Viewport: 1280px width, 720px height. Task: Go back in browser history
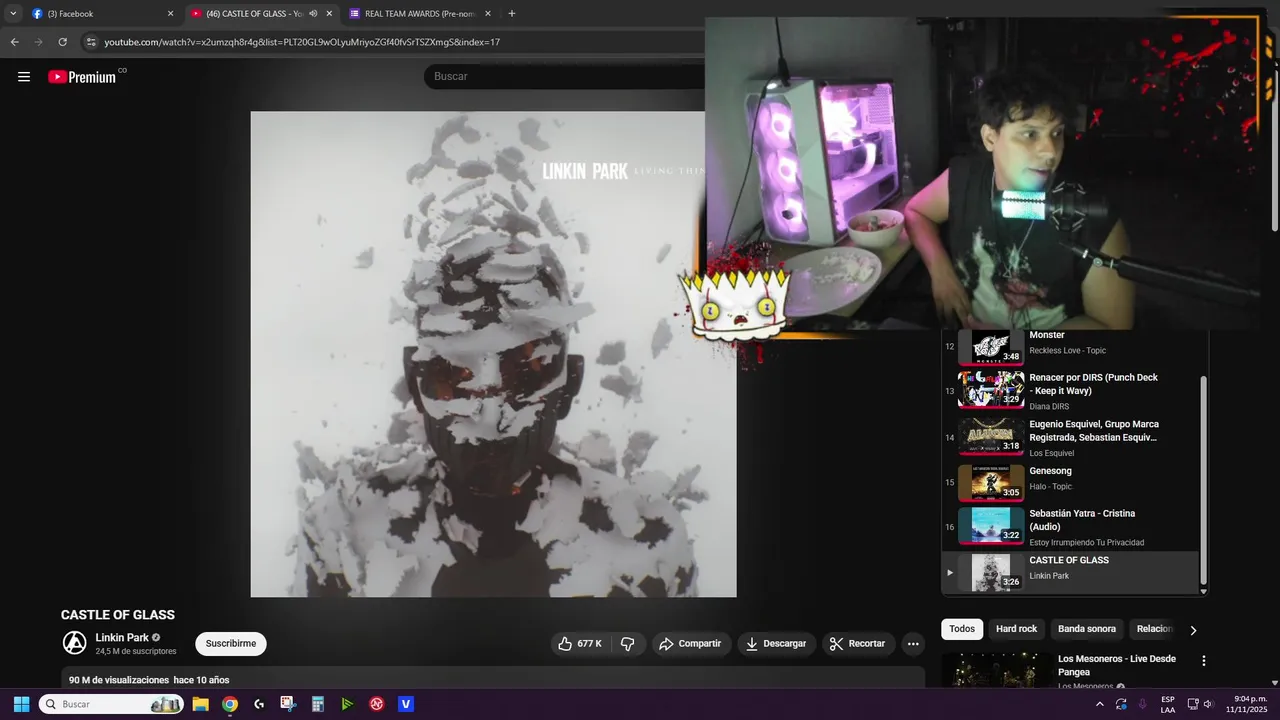tap(14, 42)
